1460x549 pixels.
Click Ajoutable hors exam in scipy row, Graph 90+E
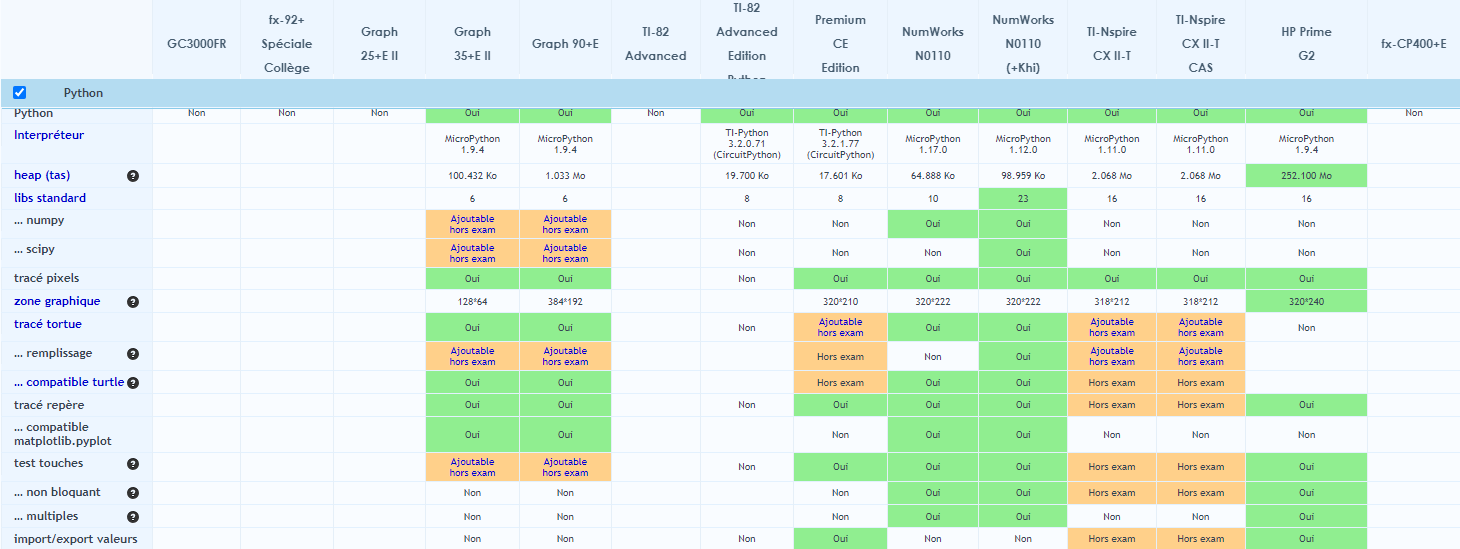(x=565, y=253)
